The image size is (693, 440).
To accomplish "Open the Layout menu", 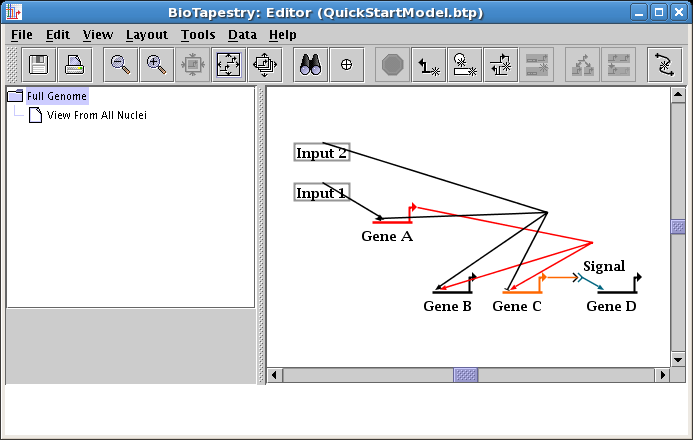I will 146,34.
